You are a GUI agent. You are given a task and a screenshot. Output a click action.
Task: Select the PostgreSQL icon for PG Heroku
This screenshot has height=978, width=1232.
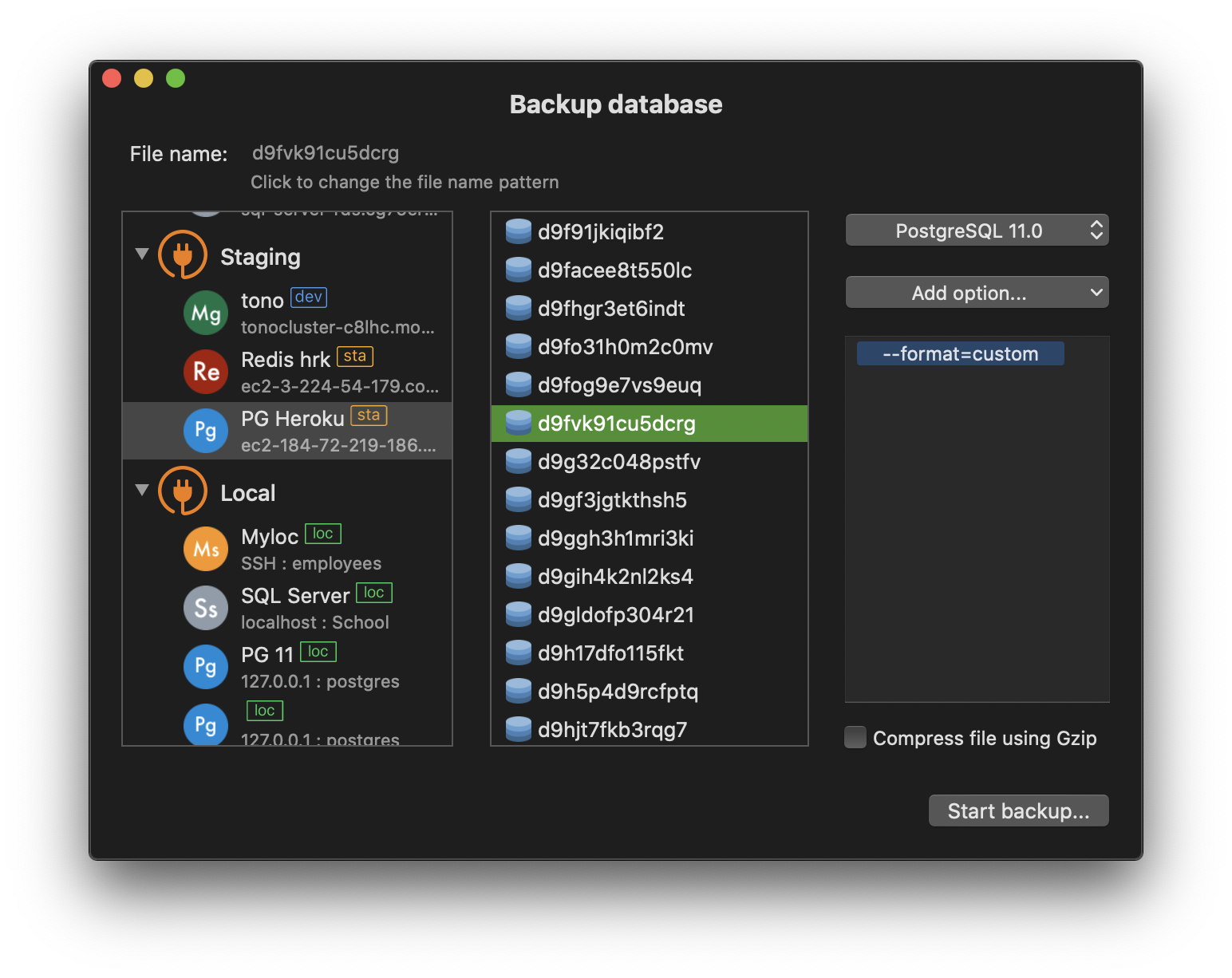[205, 431]
